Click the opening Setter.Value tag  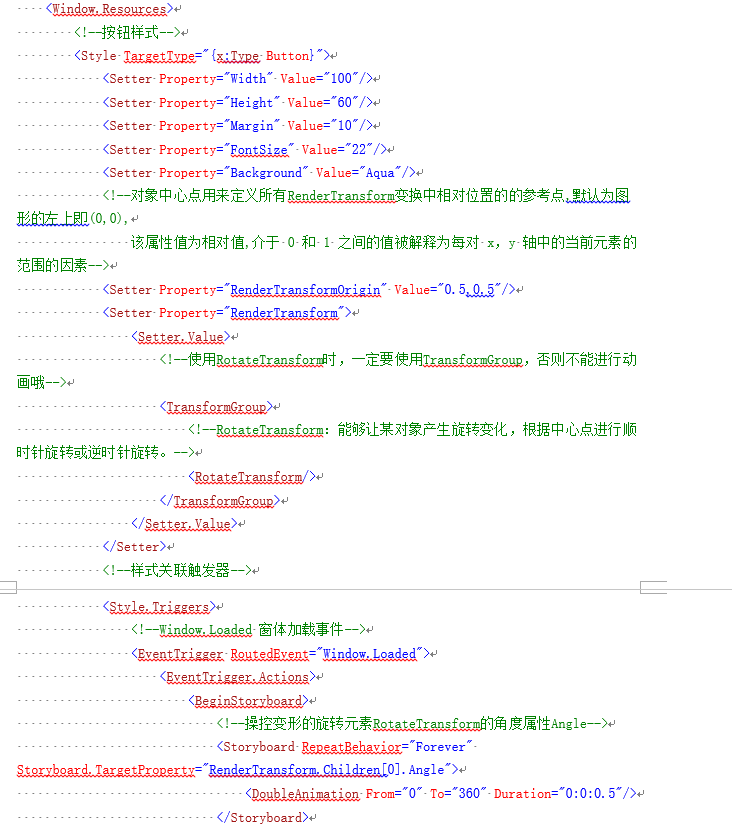(181, 336)
